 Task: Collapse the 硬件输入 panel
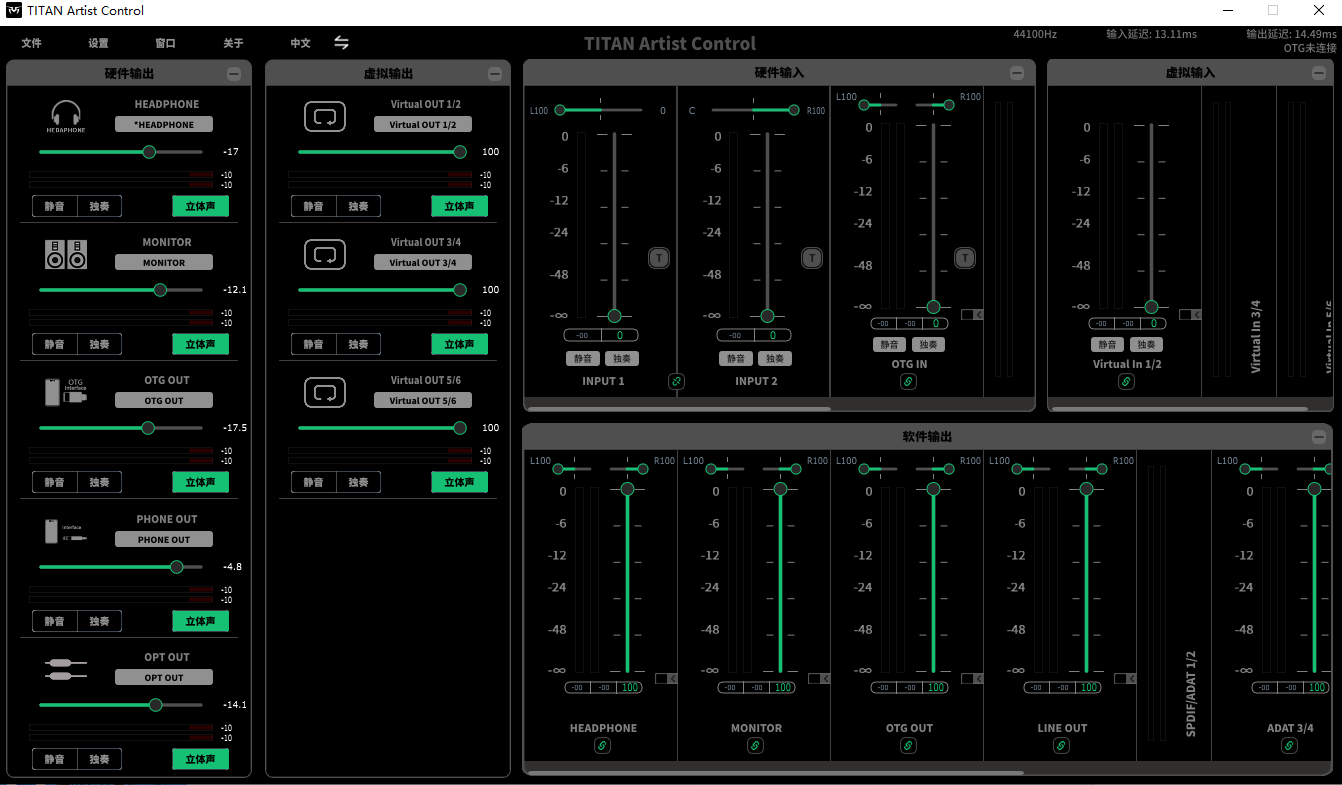click(1017, 73)
